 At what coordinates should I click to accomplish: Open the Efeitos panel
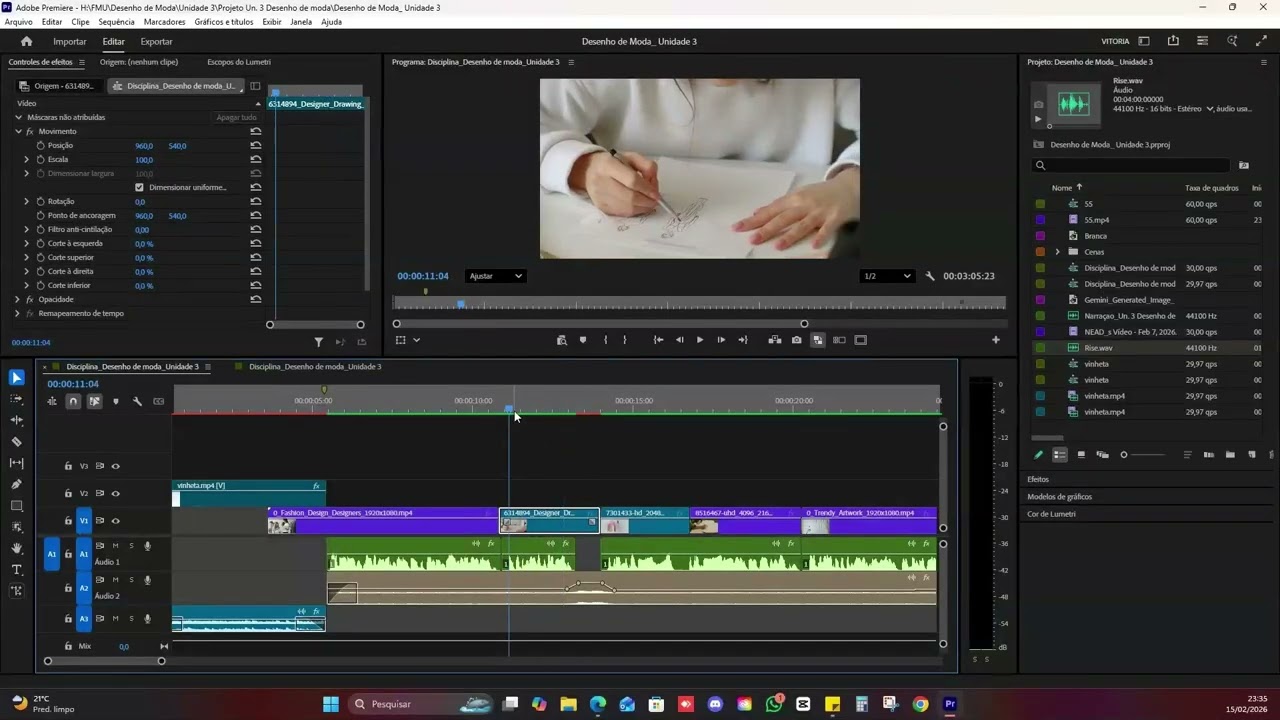(1038, 479)
